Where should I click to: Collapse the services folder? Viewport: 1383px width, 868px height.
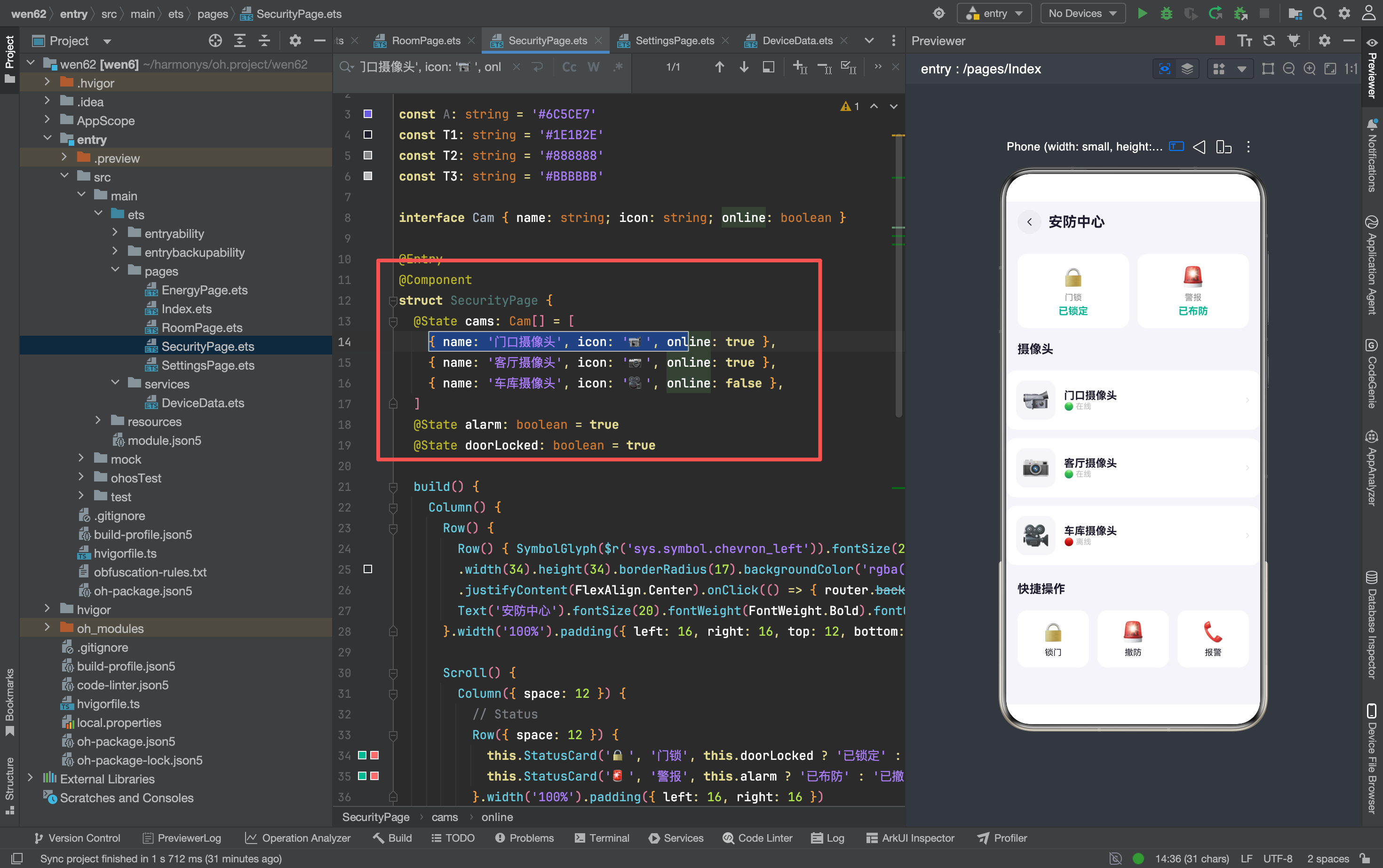tap(115, 383)
